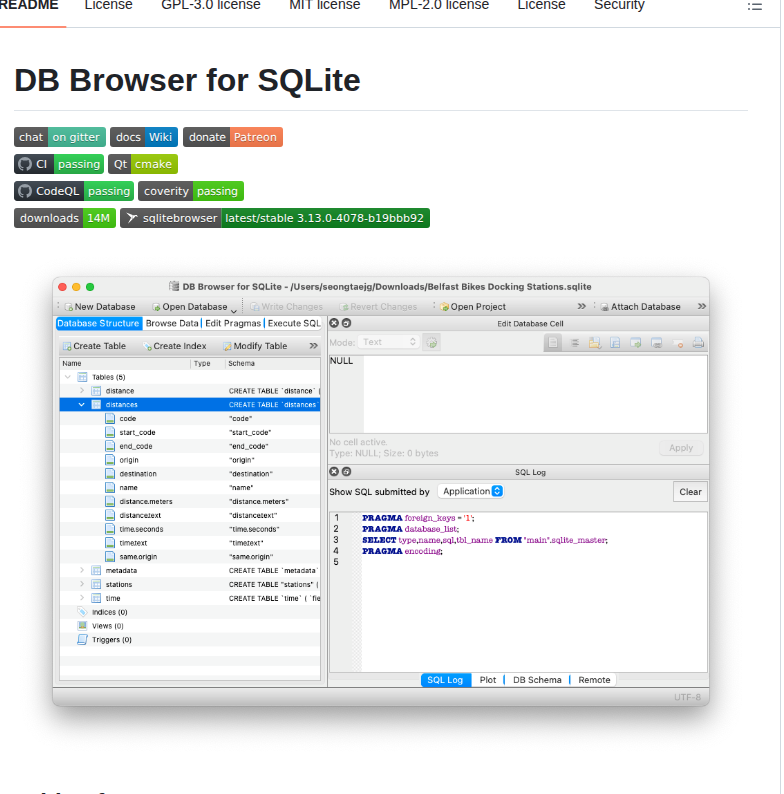Screen dimensions: 784x794
Task: Undock the Edit Database Cell panel
Action: click(x=346, y=323)
